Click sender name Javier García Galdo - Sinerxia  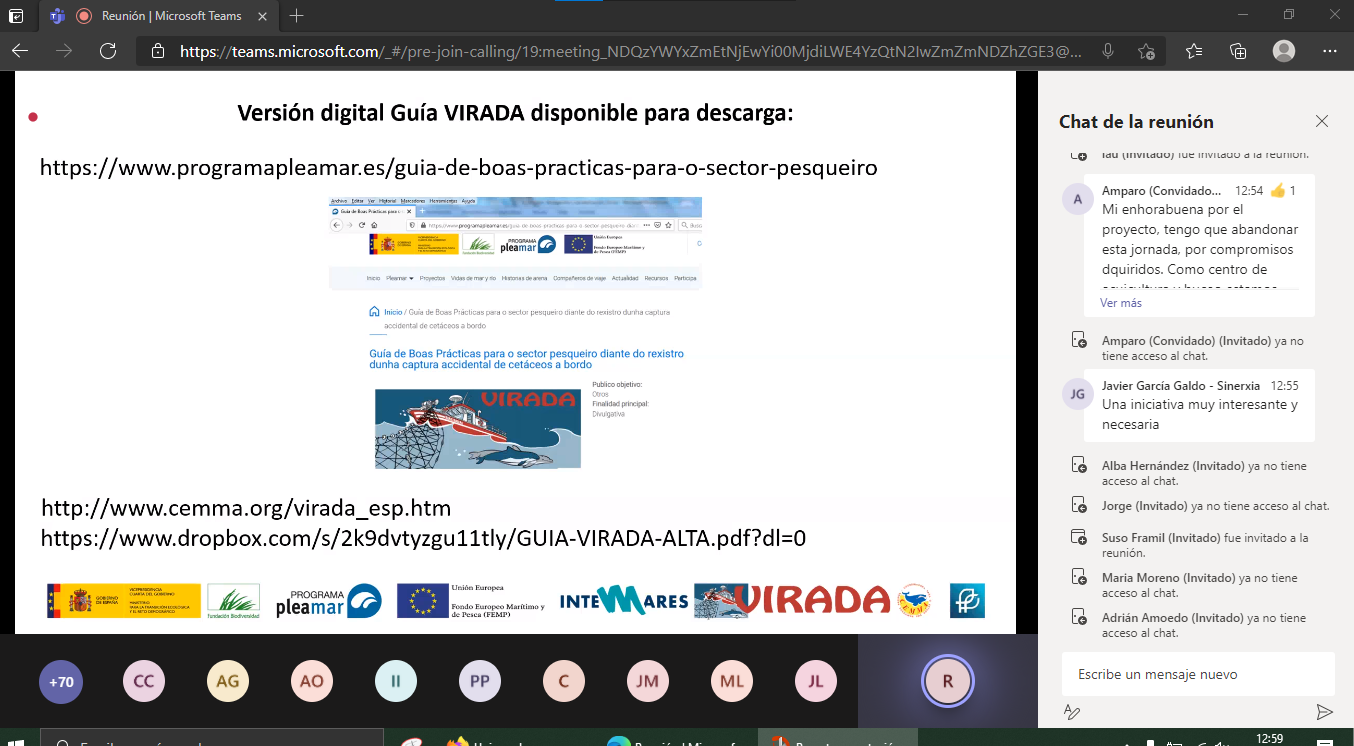click(x=1180, y=385)
